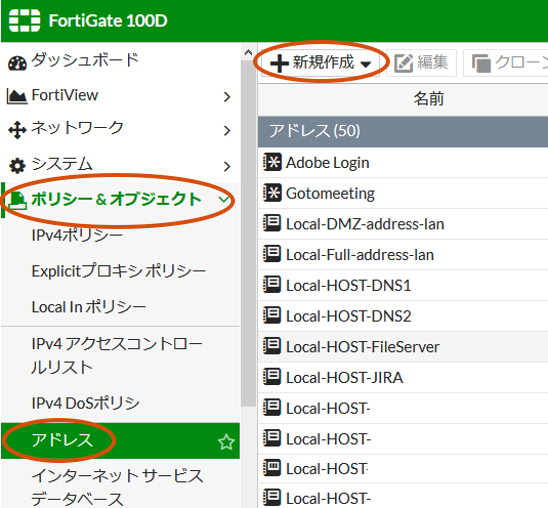The height and width of the screenshot is (508, 548).
Task: Open IPv4ポリシー page
Action: pos(120,235)
